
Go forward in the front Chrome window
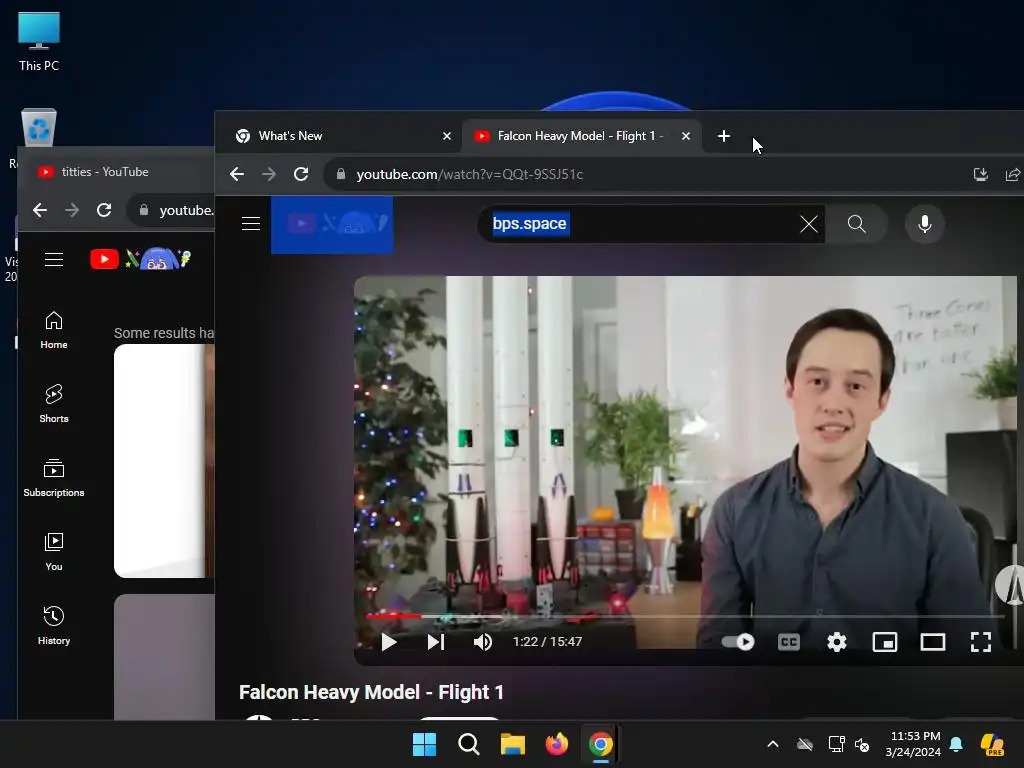click(268, 174)
